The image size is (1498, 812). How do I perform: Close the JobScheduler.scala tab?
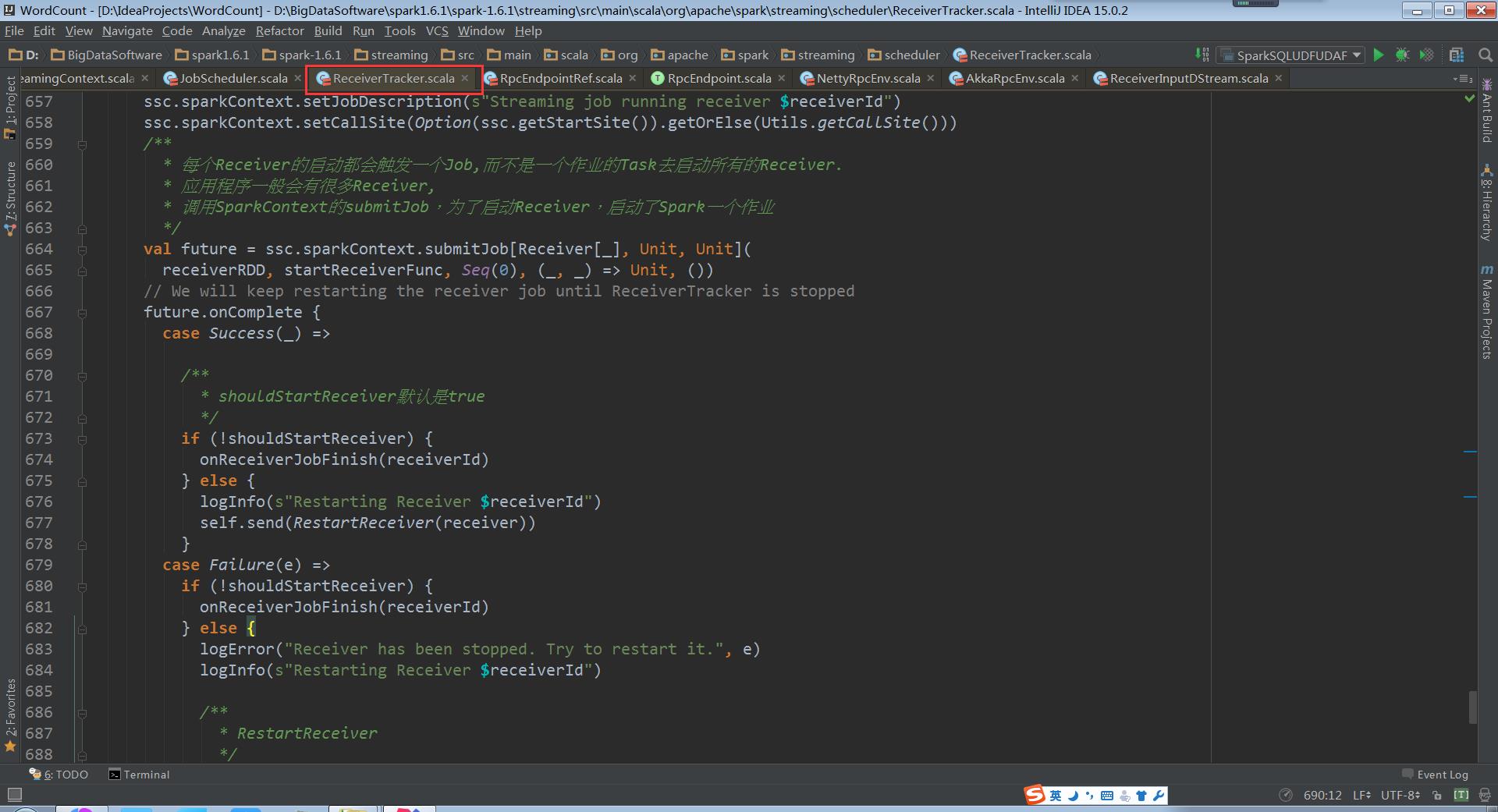click(x=298, y=78)
